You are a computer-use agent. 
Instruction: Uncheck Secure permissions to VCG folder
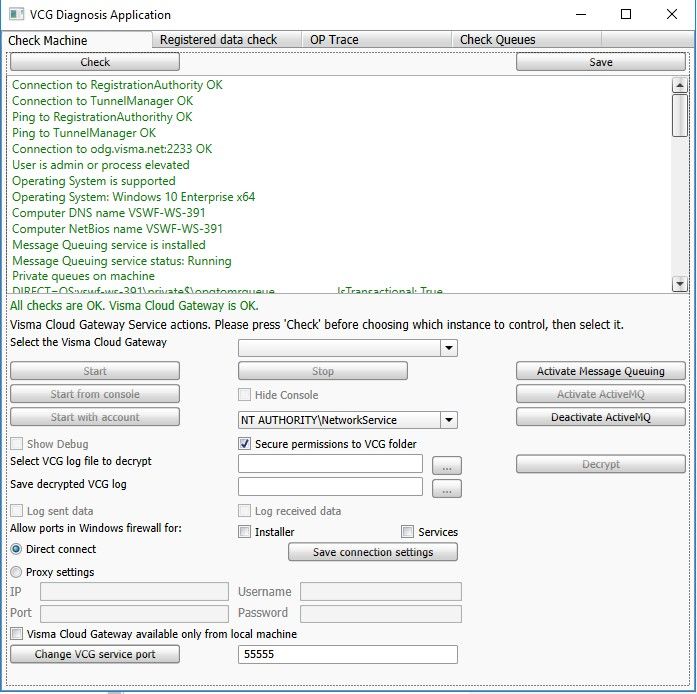pos(244,443)
